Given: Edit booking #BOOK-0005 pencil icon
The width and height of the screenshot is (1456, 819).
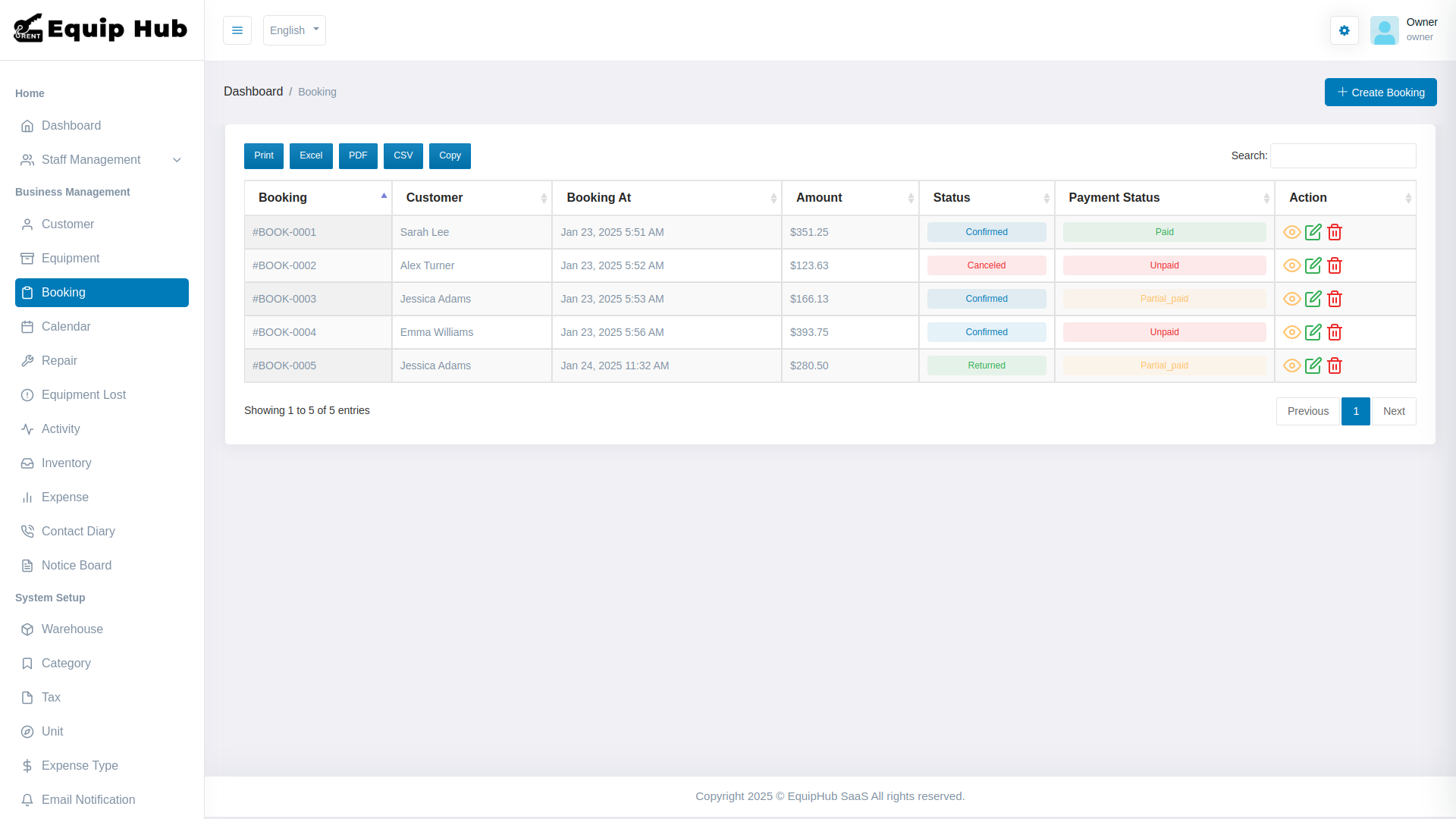Looking at the screenshot, I should pos(1313,366).
